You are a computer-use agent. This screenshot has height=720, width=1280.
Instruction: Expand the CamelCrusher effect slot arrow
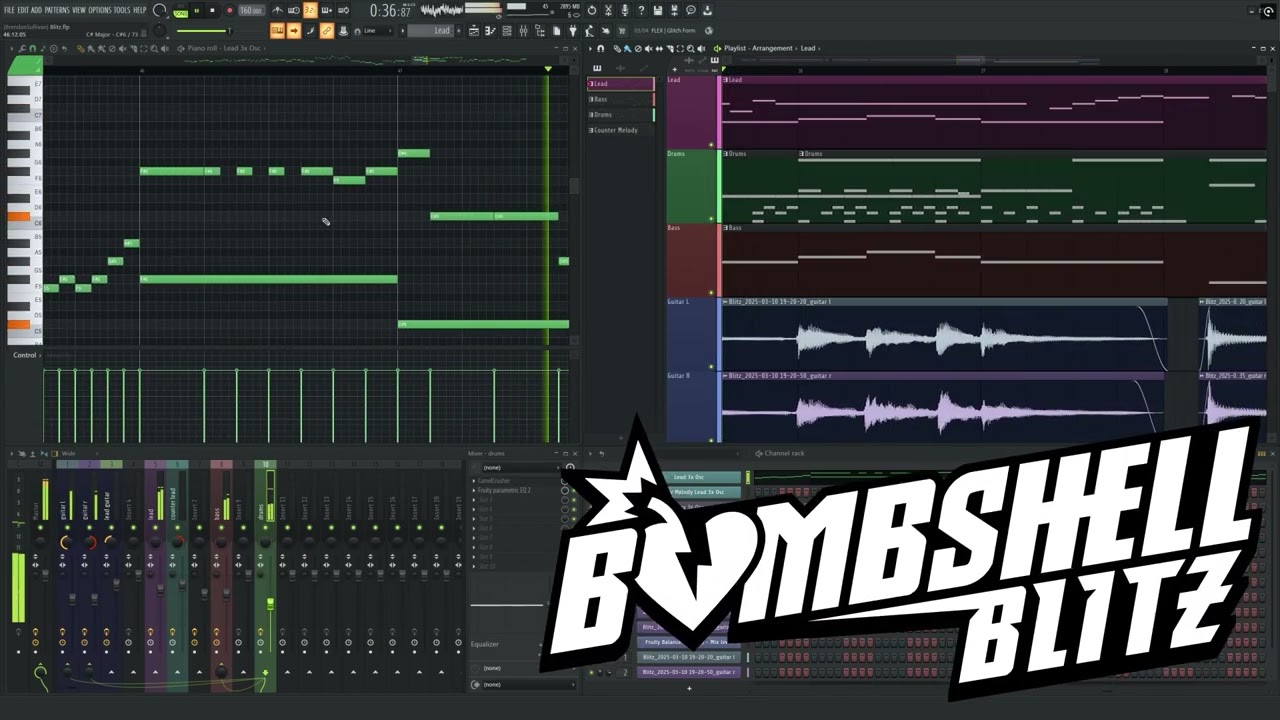point(473,480)
